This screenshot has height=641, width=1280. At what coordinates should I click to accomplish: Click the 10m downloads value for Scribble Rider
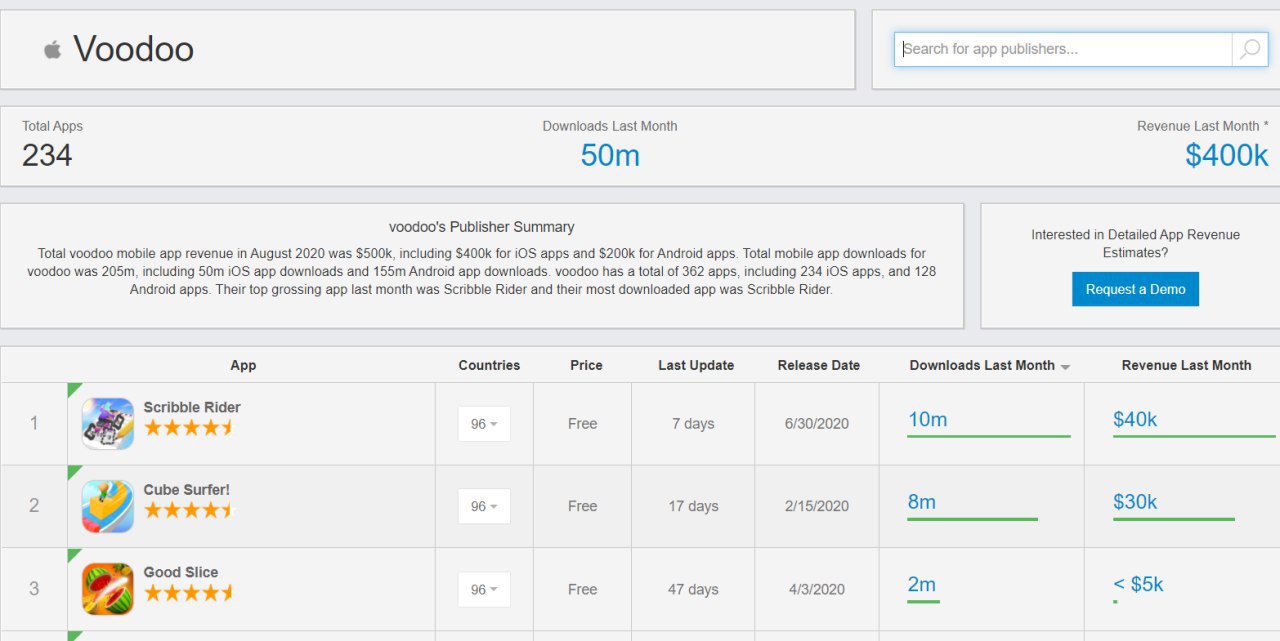(927, 420)
